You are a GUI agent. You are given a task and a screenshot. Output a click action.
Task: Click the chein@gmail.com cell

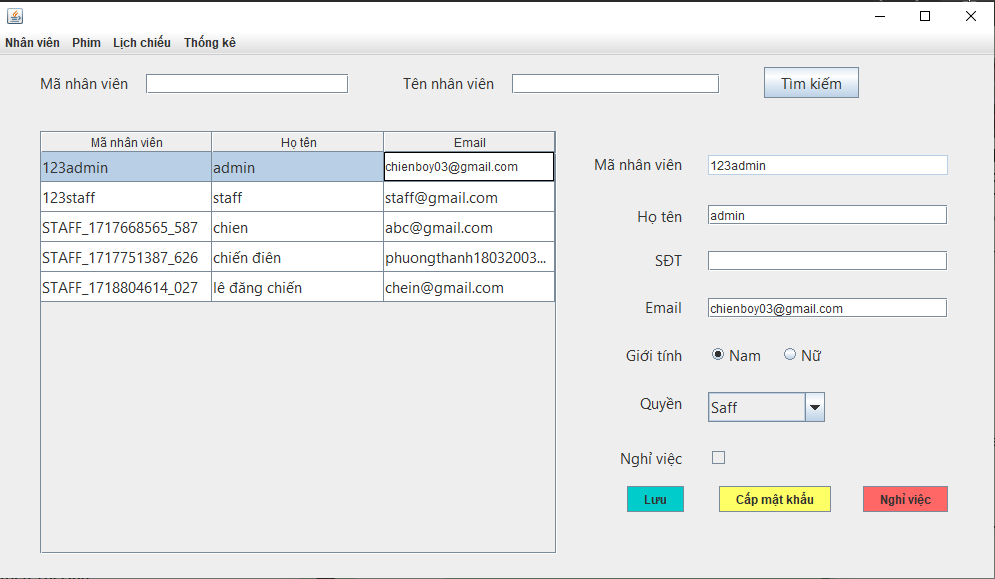pyautogui.click(x=469, y=287)
